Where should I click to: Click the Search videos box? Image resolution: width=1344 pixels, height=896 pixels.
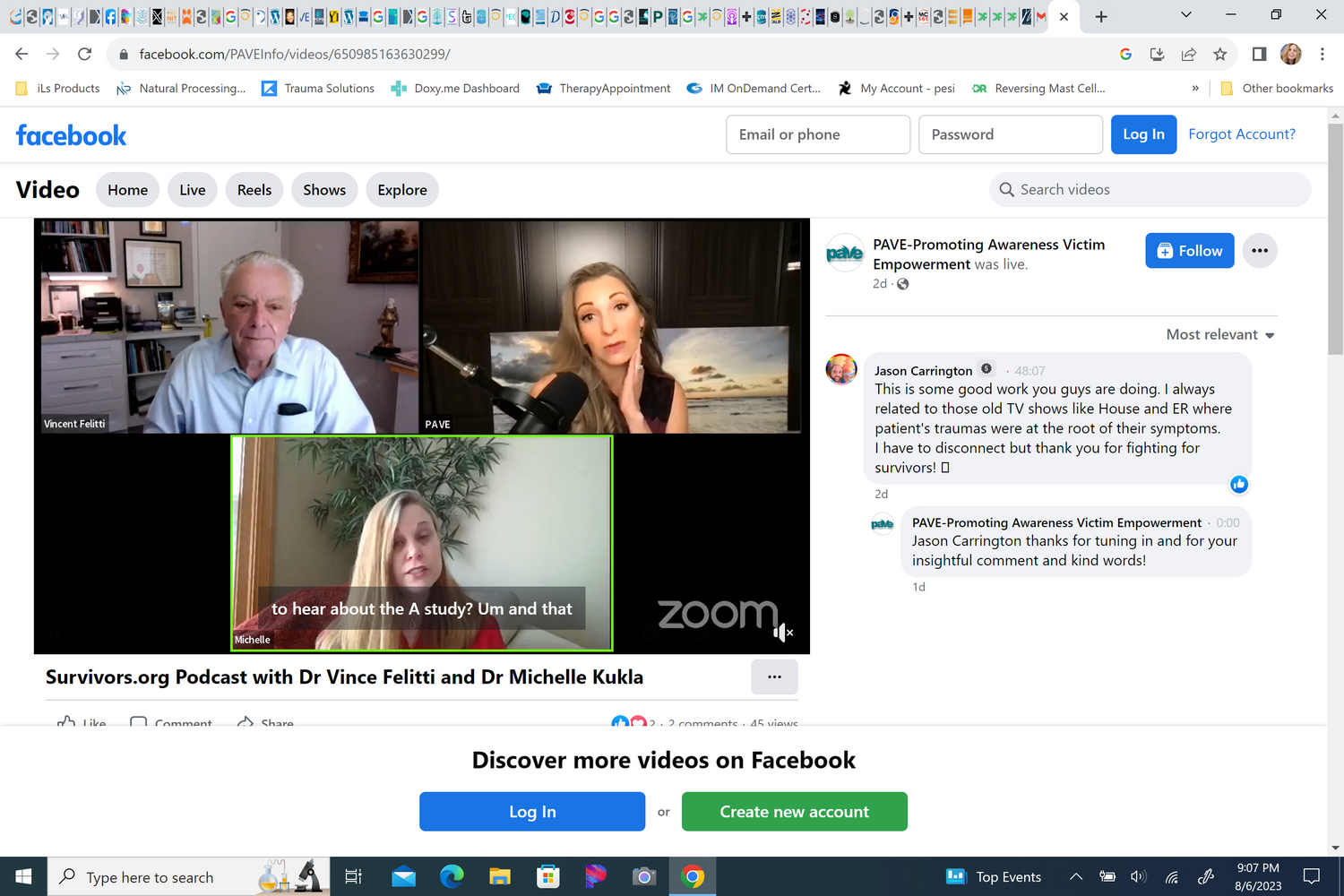tap(1150, 190)
